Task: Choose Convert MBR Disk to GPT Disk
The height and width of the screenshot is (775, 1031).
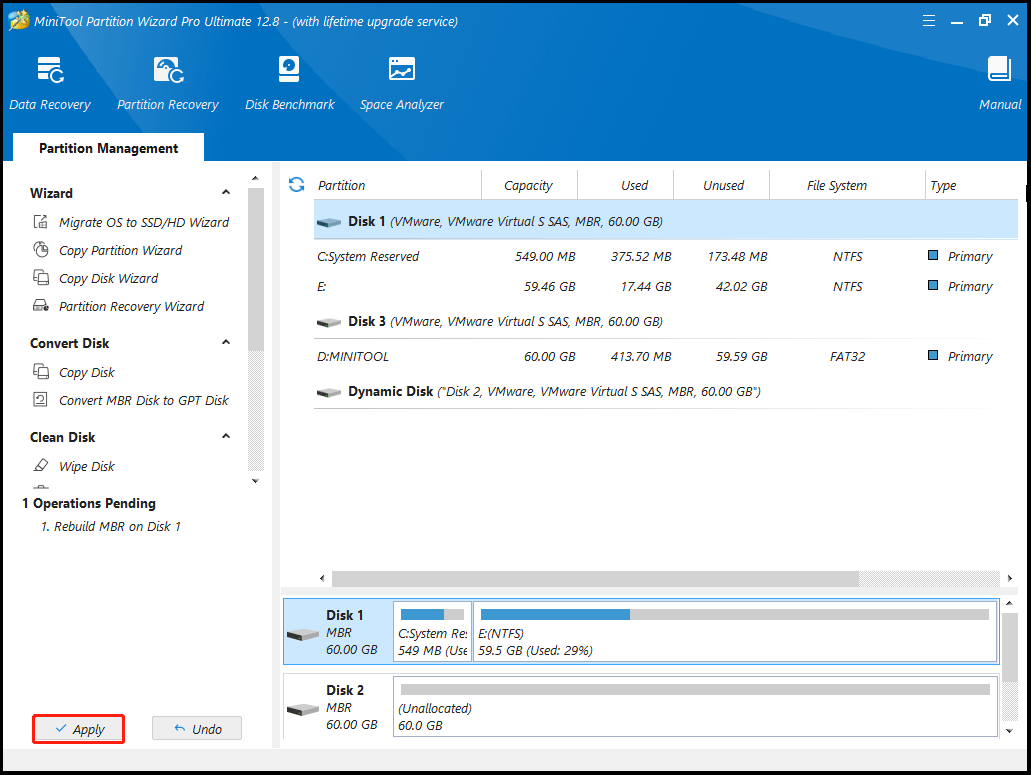Action: tap(143, 400)
